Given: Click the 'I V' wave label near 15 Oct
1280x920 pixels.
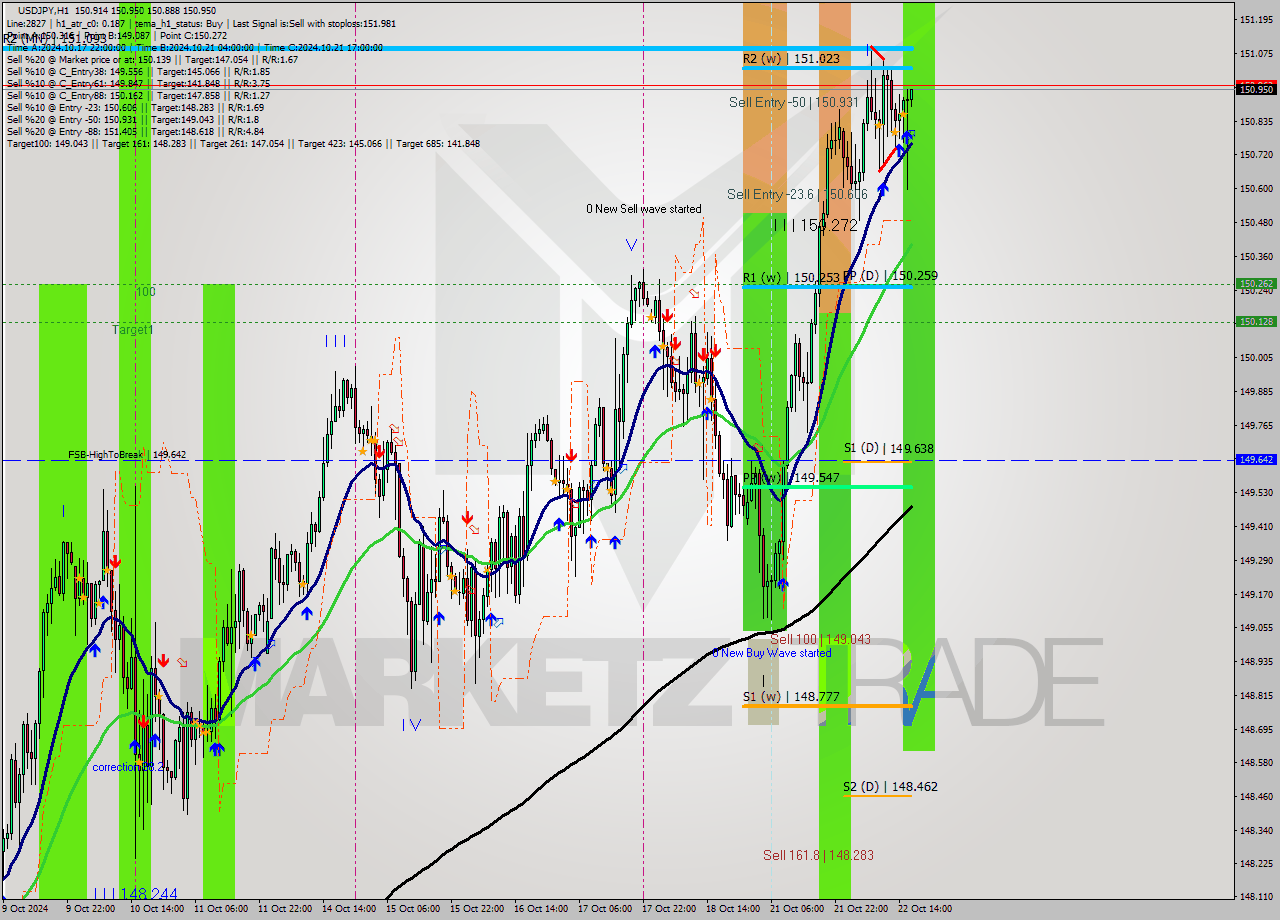Looking at the screenshot, I should [x=411, y=724].
